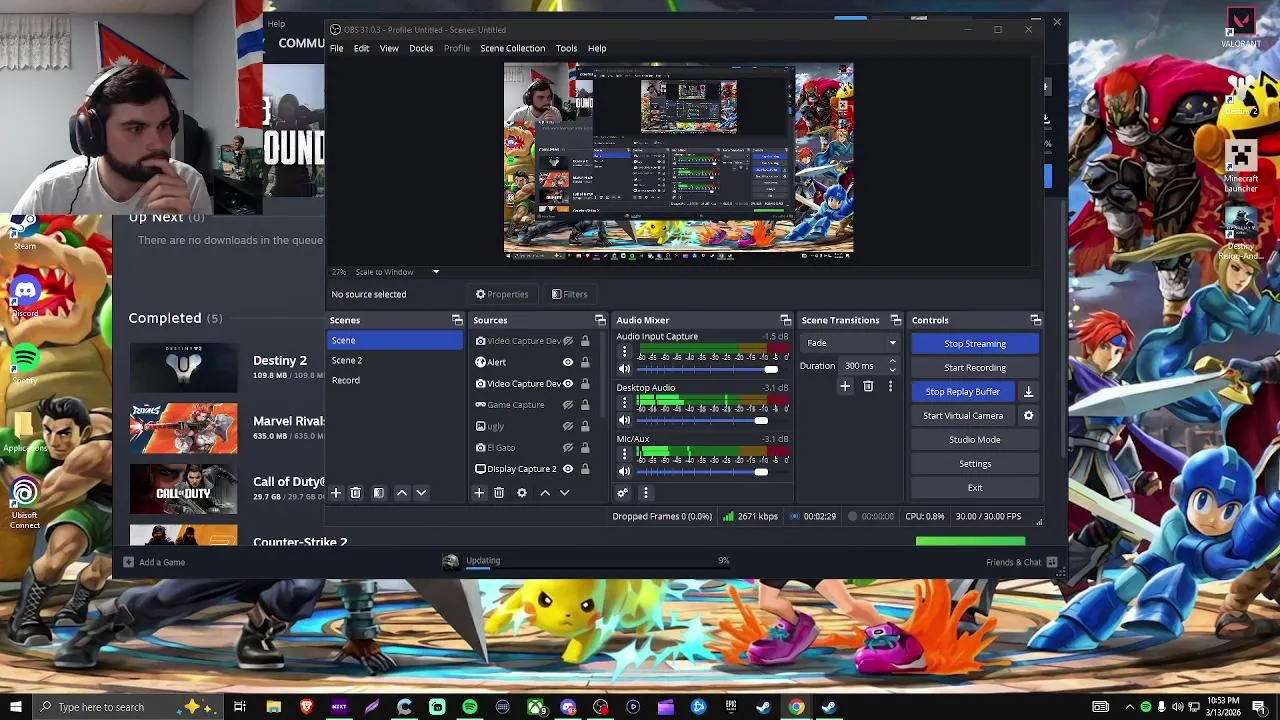Screen dimensions: 1280x720
Task: Open source properties gear in the Sources toolbar
Action: [x=522, y=493]
